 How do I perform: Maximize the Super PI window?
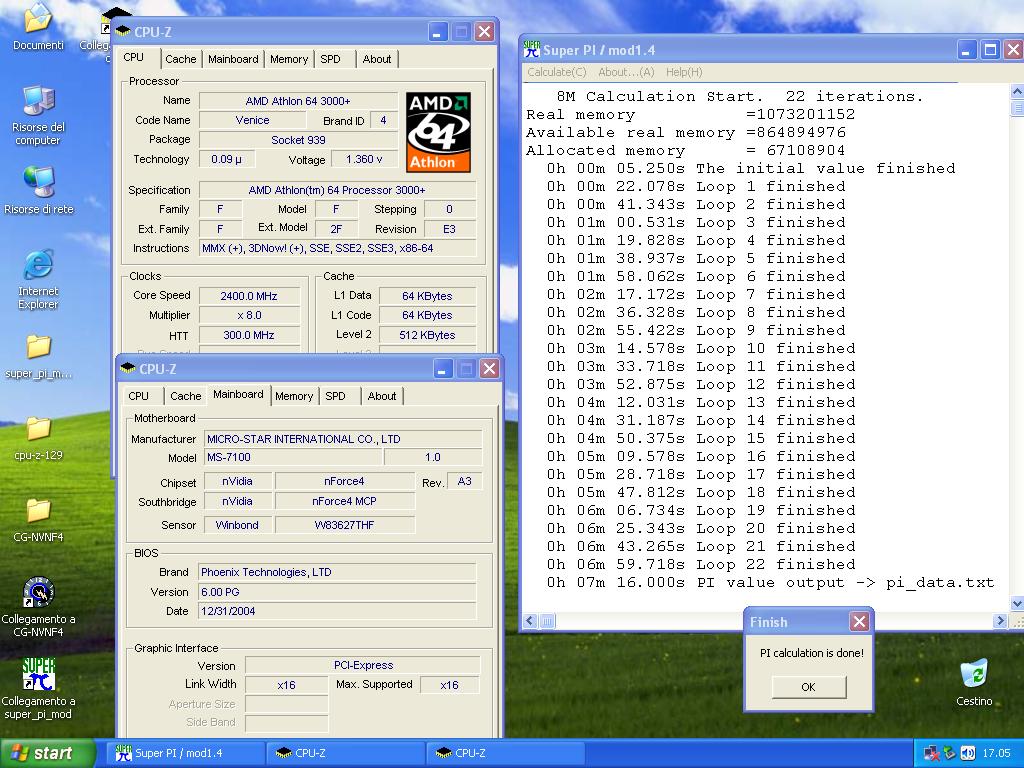990,50
